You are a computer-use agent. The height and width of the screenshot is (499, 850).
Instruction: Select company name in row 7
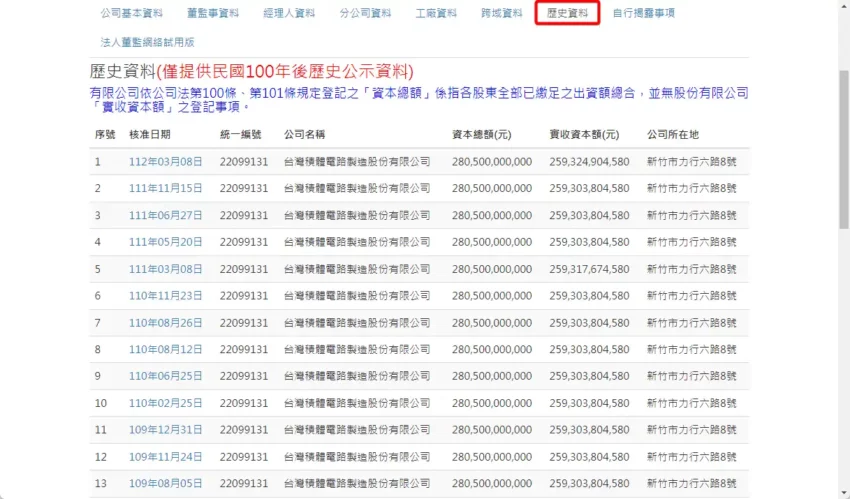357,322
